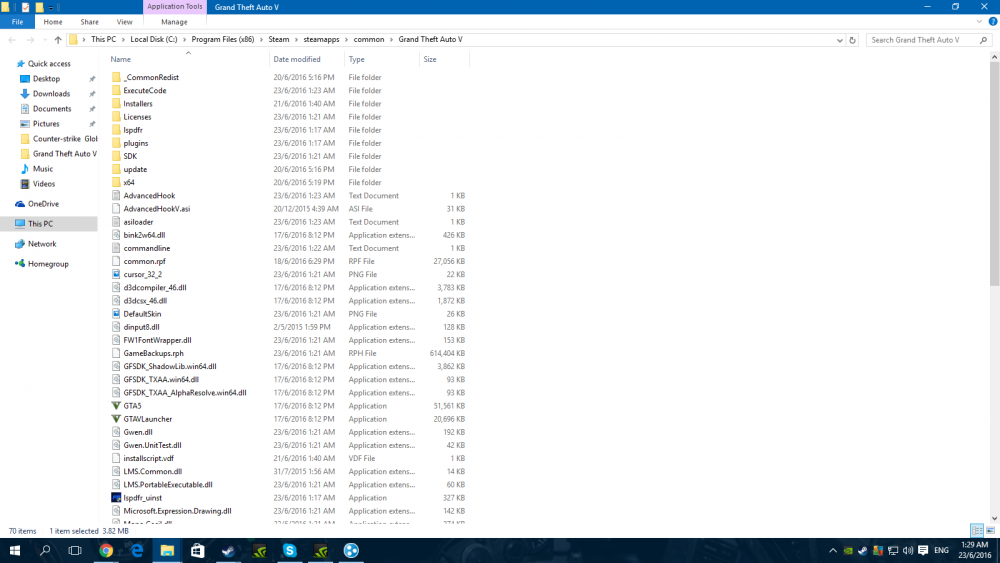Image resolution: width=1000 pixels, height=563 pixels.
Task: Click the Back navigation arrow
Action: click(x=12, y=40)
